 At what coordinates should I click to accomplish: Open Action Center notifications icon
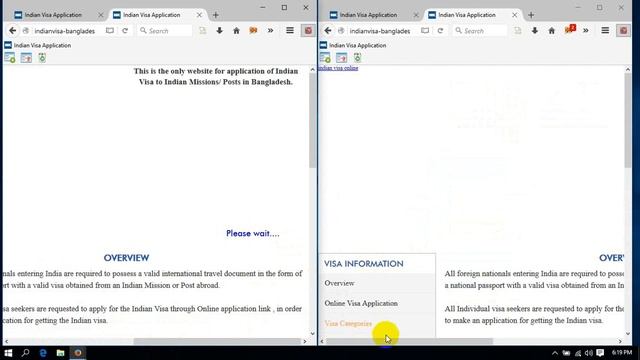pos(600,353)
